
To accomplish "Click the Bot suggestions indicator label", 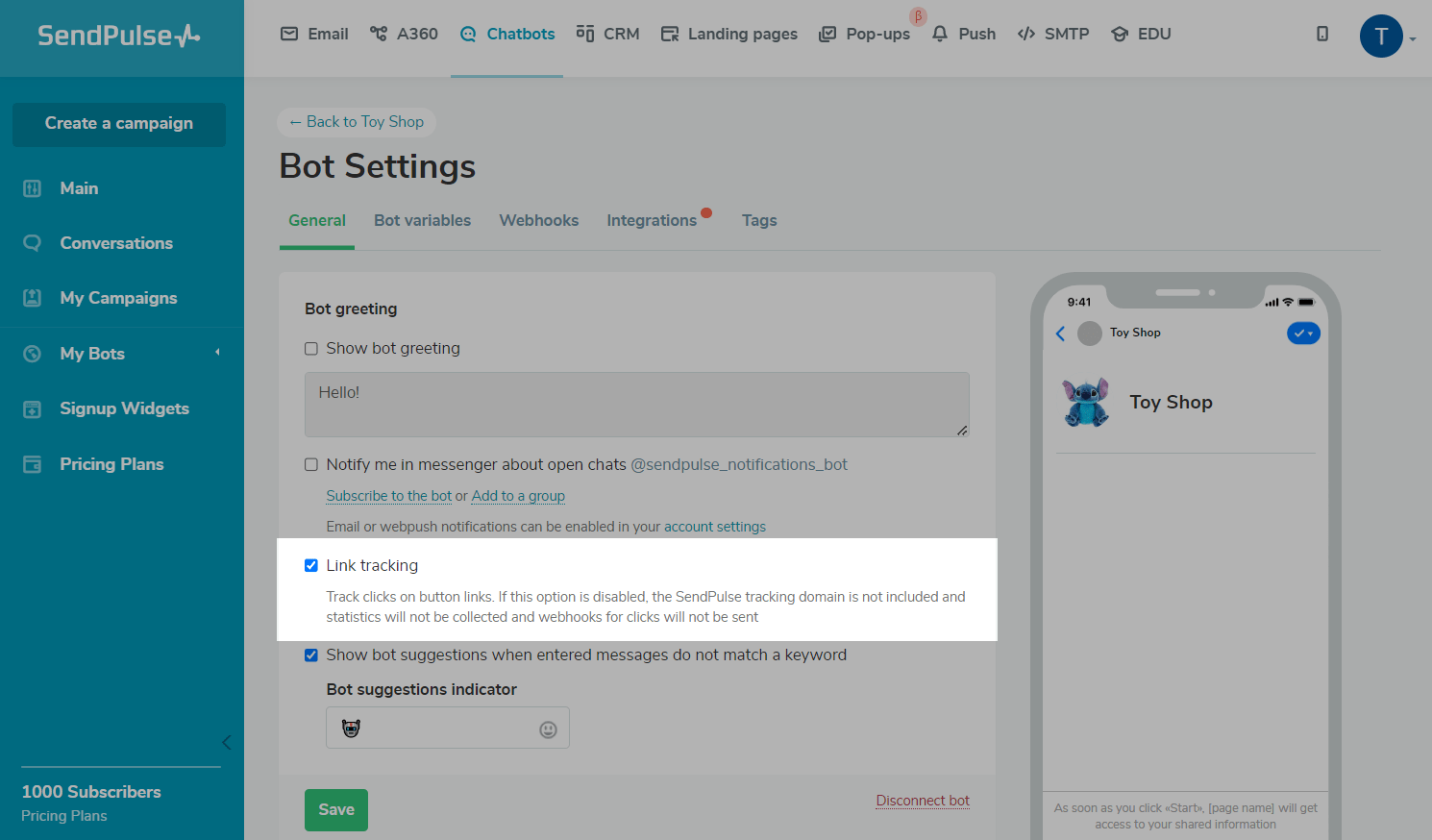I will click(421, 690).
